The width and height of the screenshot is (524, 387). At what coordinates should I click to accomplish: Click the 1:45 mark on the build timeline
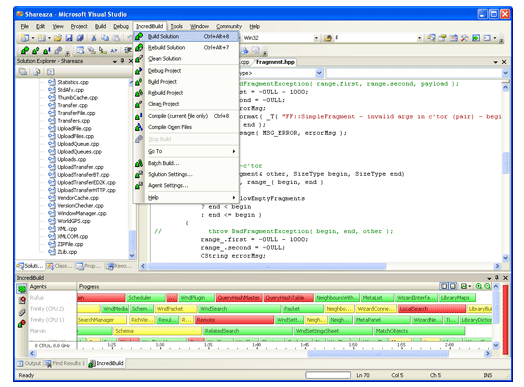[304, 345]
